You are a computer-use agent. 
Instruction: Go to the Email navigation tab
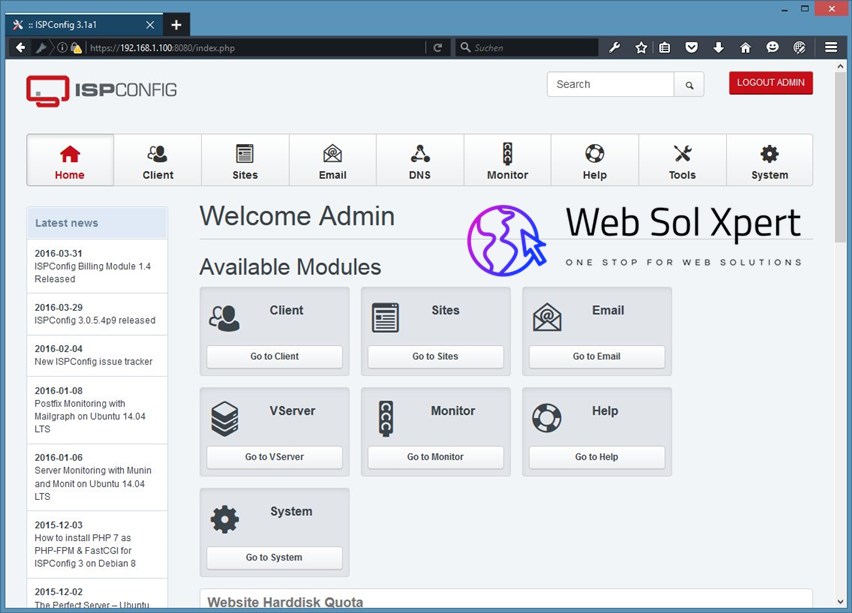[x=333, y=160]
